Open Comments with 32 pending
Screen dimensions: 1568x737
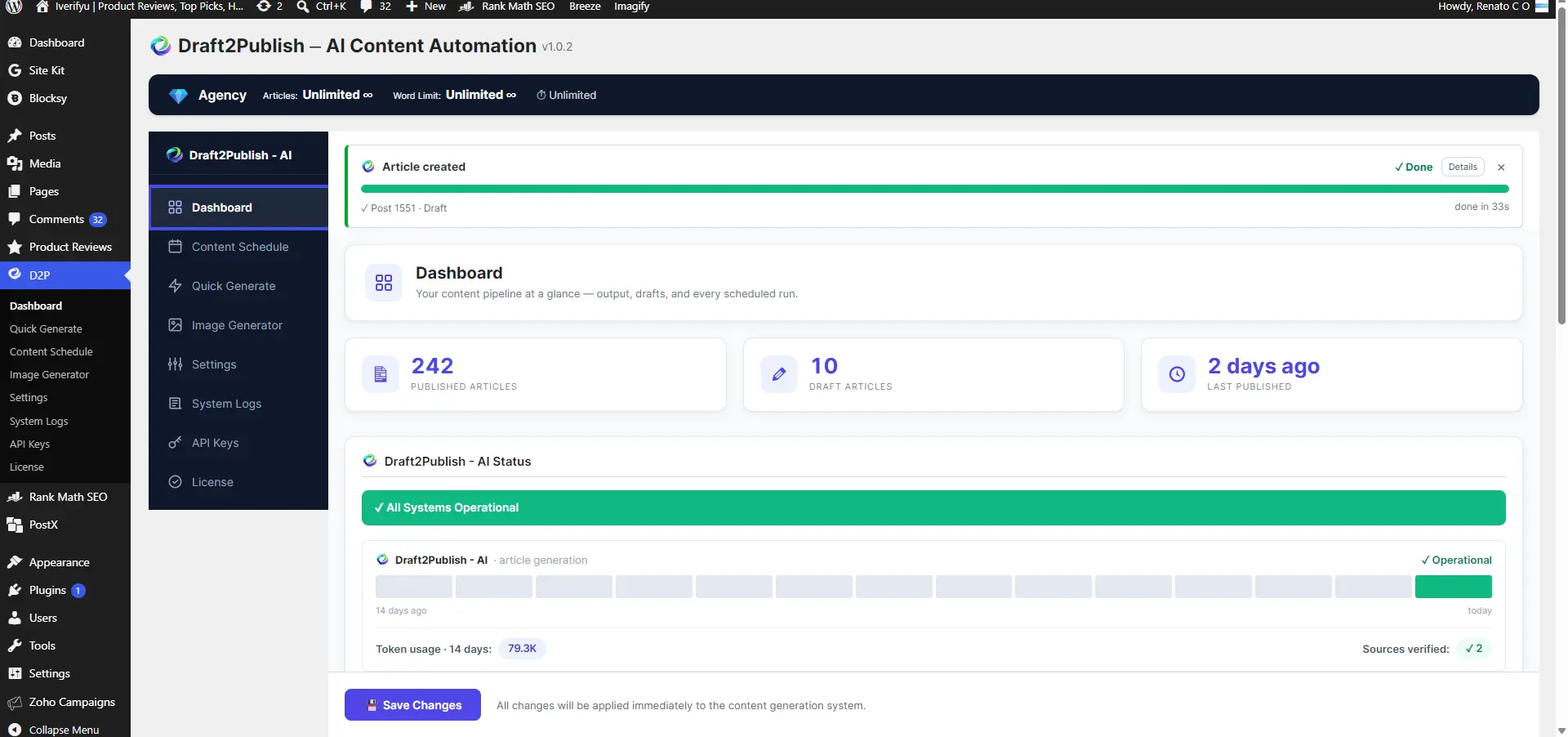click(x=65, y=219)
